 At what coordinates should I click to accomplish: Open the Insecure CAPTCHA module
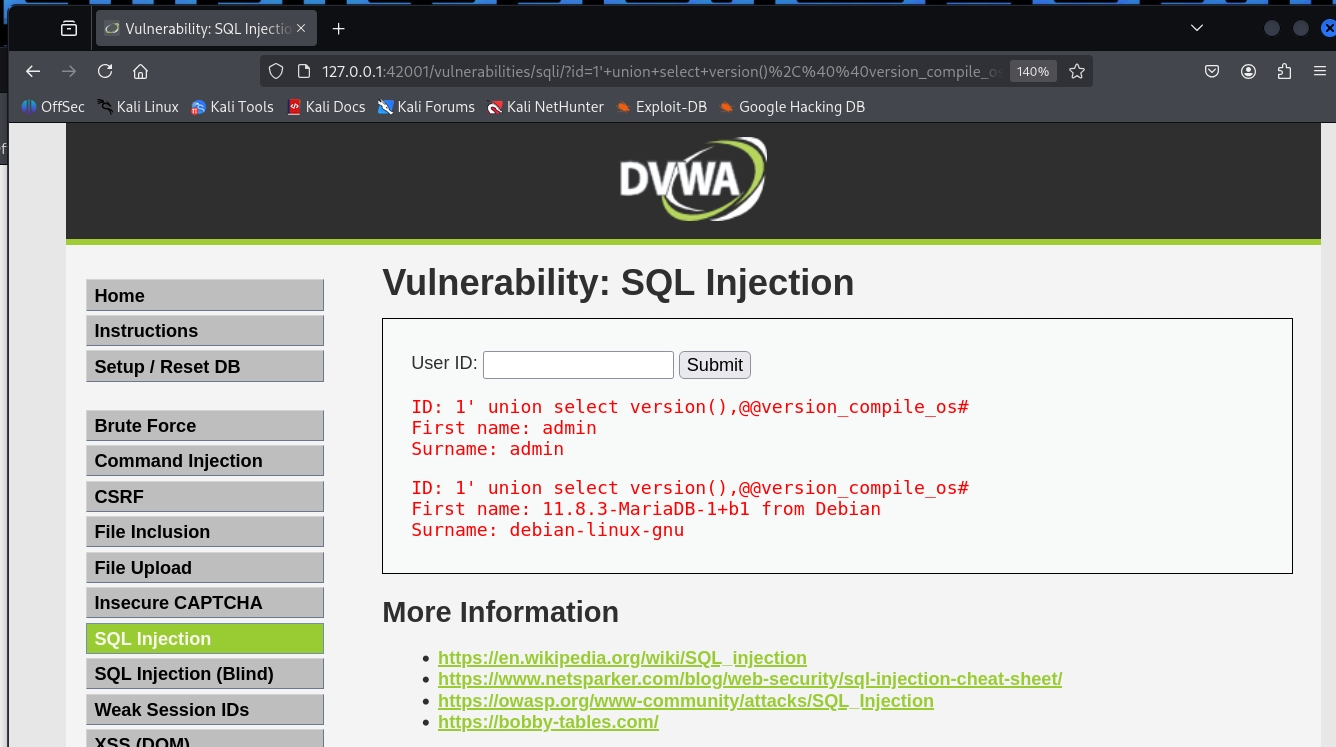coord(205,602)
